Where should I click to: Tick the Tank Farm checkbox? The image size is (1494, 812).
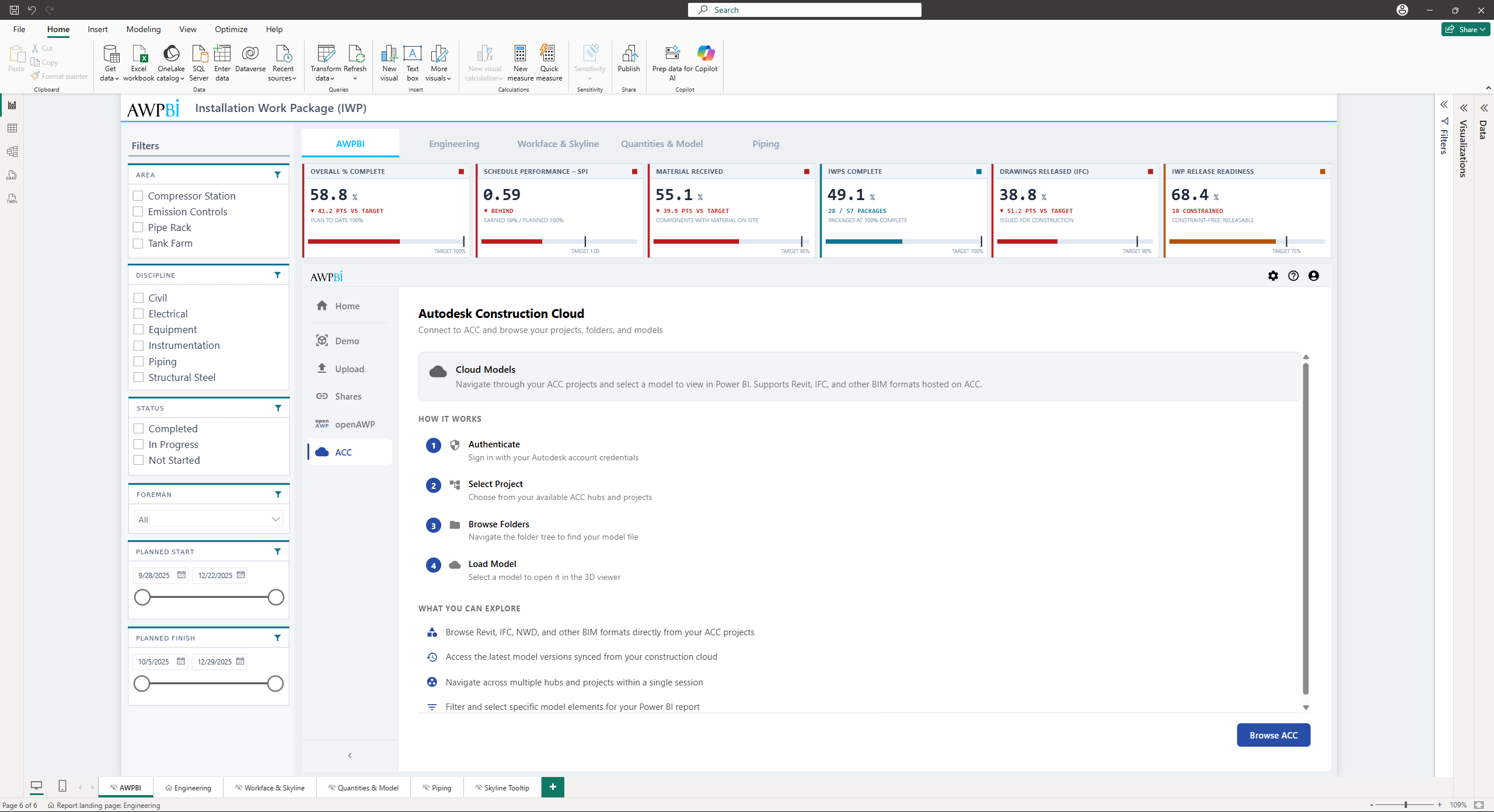tap(138, 243)
